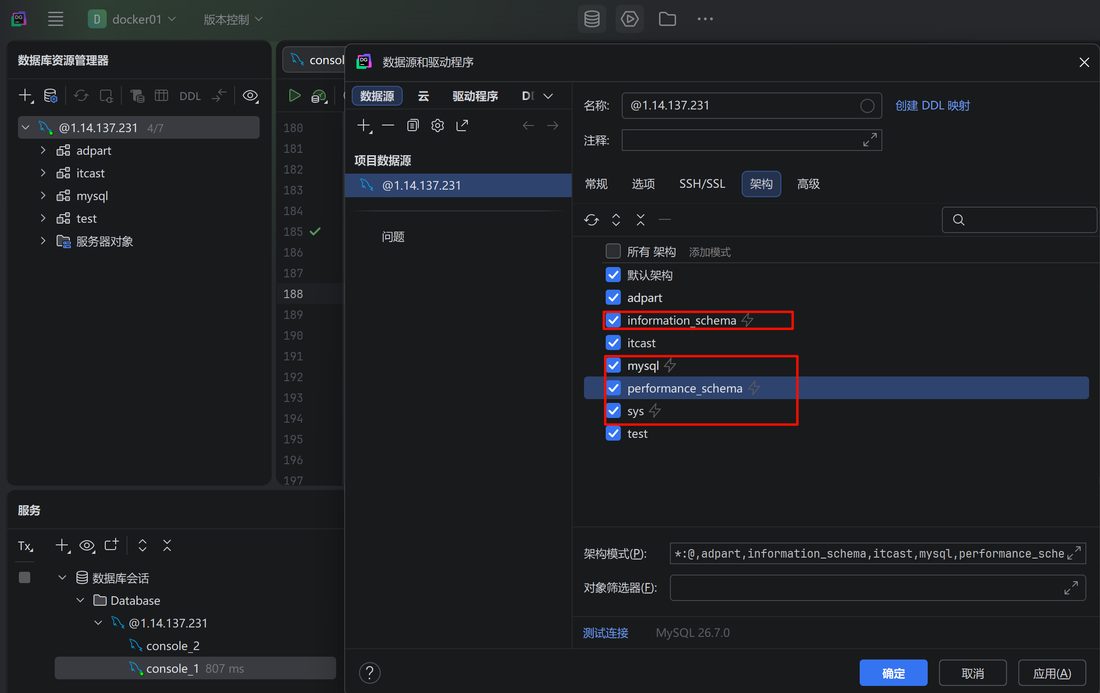The width and height of the screenshot is (1100, 693).
Task: Refresh the database explorer
Action: tap(81, 95)
